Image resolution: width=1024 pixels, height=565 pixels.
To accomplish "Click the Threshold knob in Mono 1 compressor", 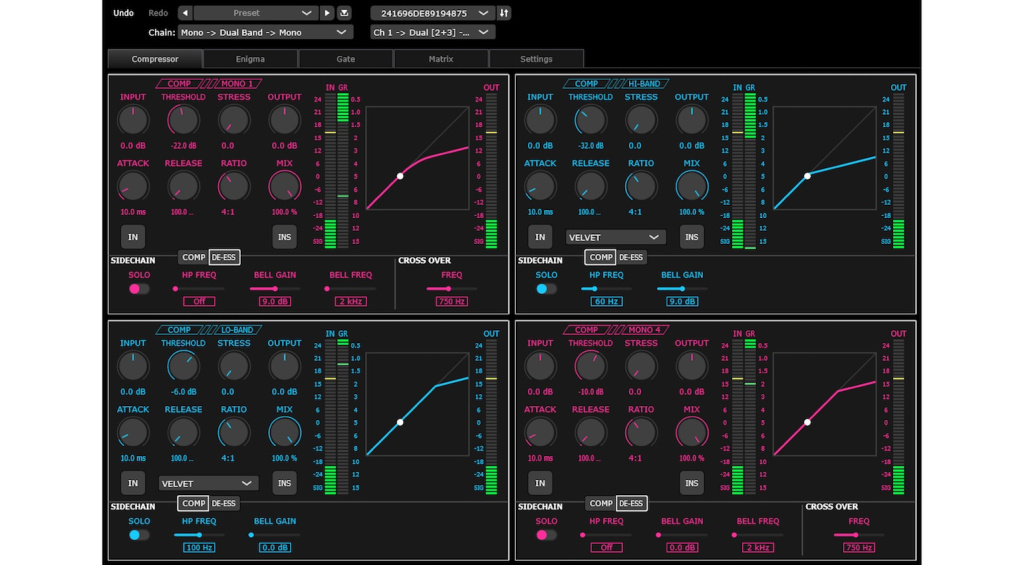I will 183,120.
